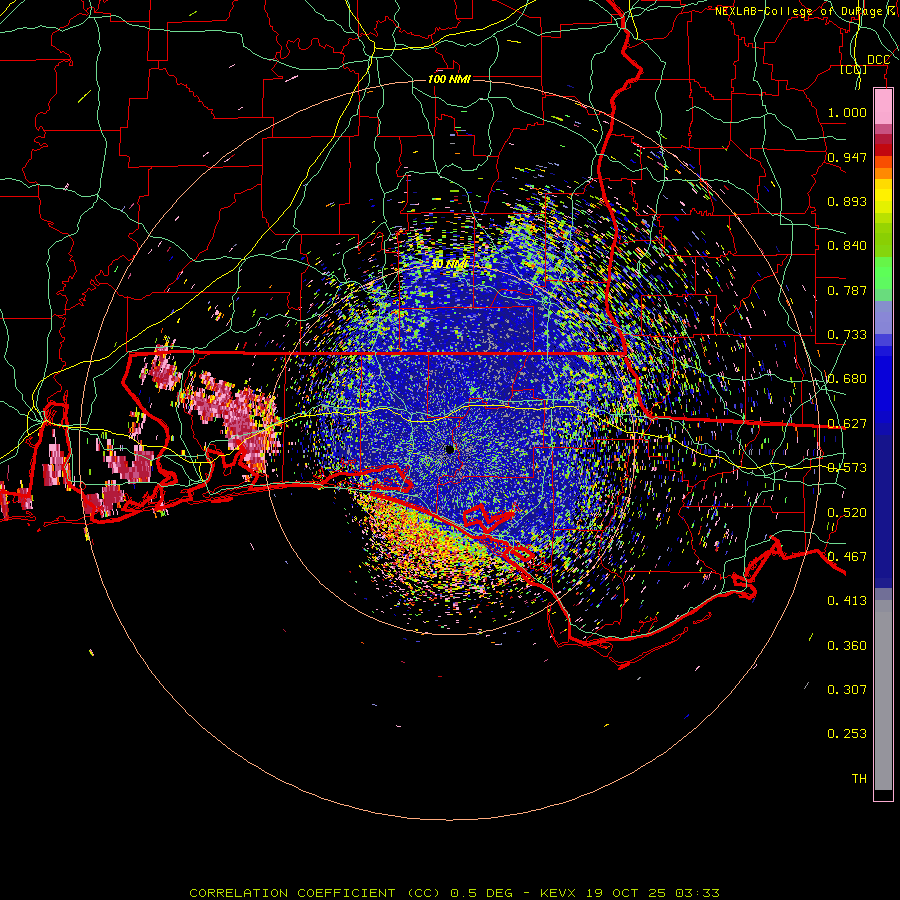The height and width of the screenshot is (900, 900).
Task: Click the 0.840 scale value
Action: pyautogui.click(x=847, y=246)
